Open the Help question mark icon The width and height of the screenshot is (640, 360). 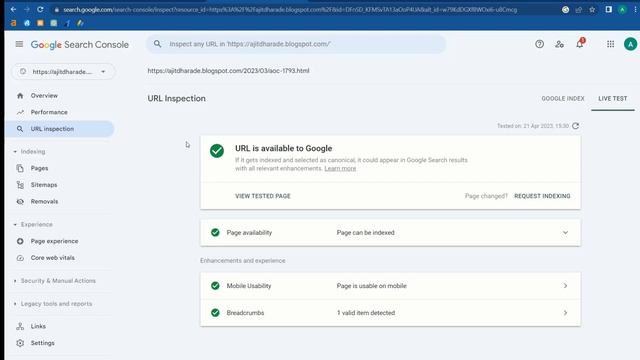coord(539,44)
